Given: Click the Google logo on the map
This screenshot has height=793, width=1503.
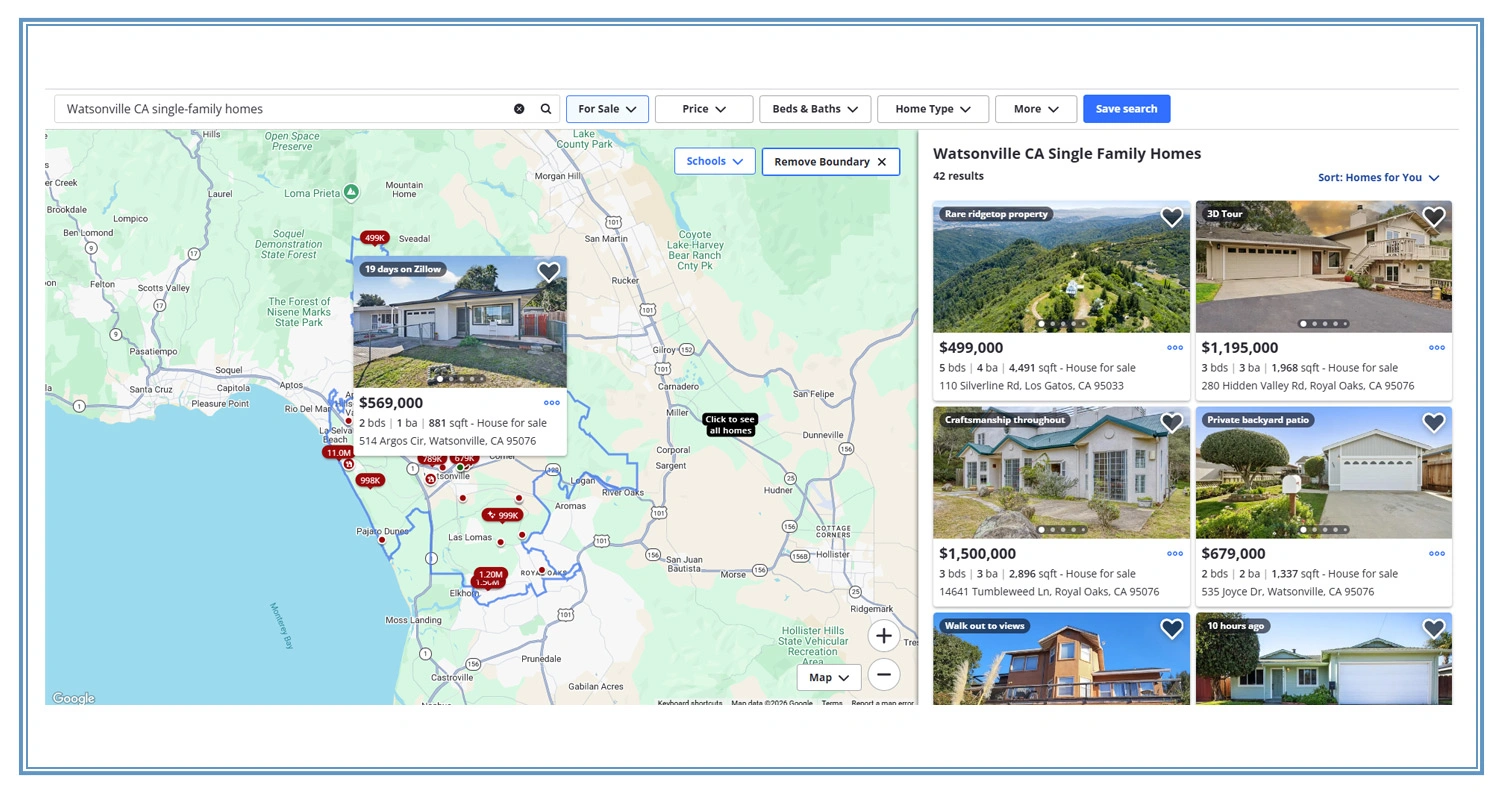Looking at the screenshot, I should [x=72, y=698].
